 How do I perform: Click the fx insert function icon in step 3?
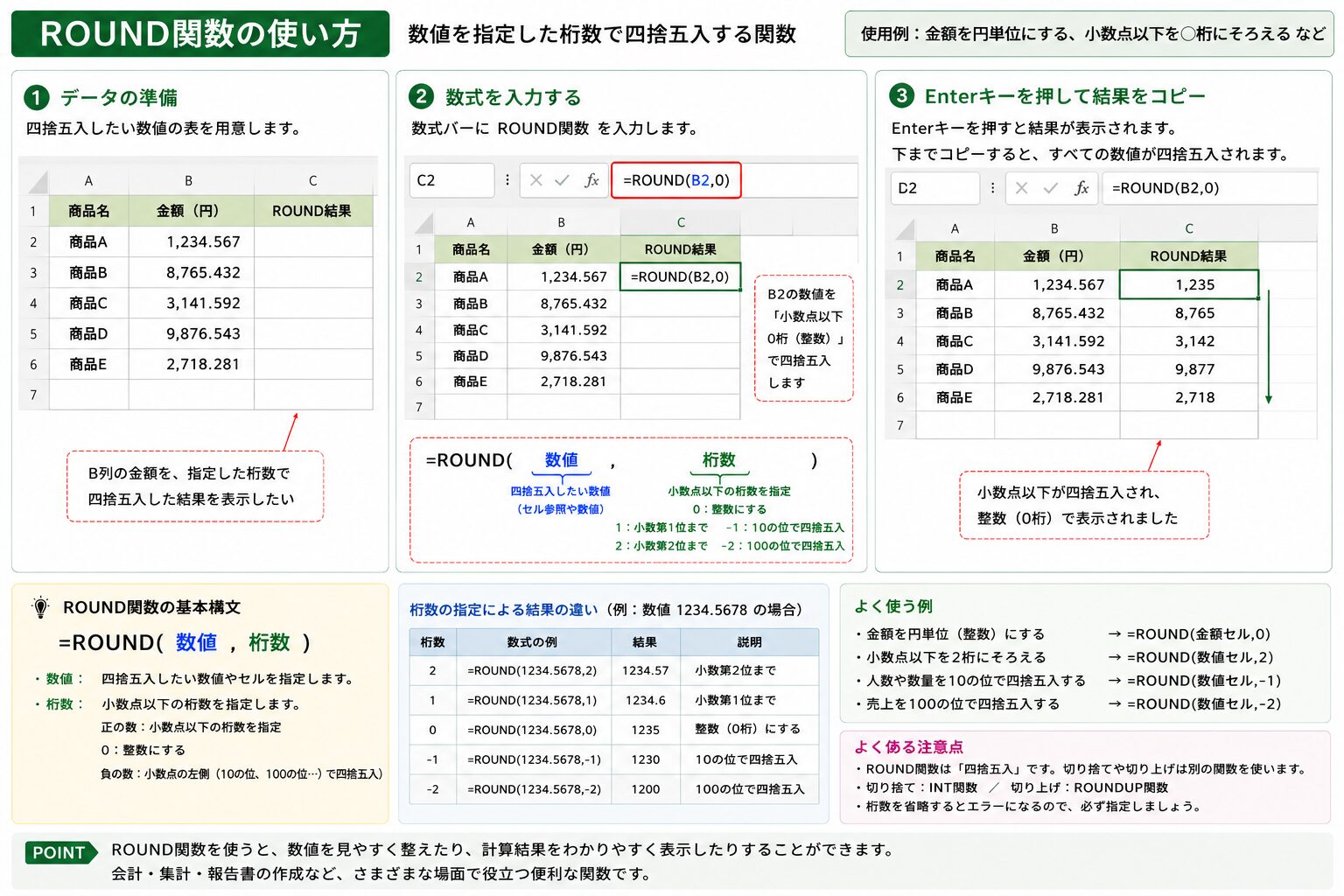[1081, 188]
